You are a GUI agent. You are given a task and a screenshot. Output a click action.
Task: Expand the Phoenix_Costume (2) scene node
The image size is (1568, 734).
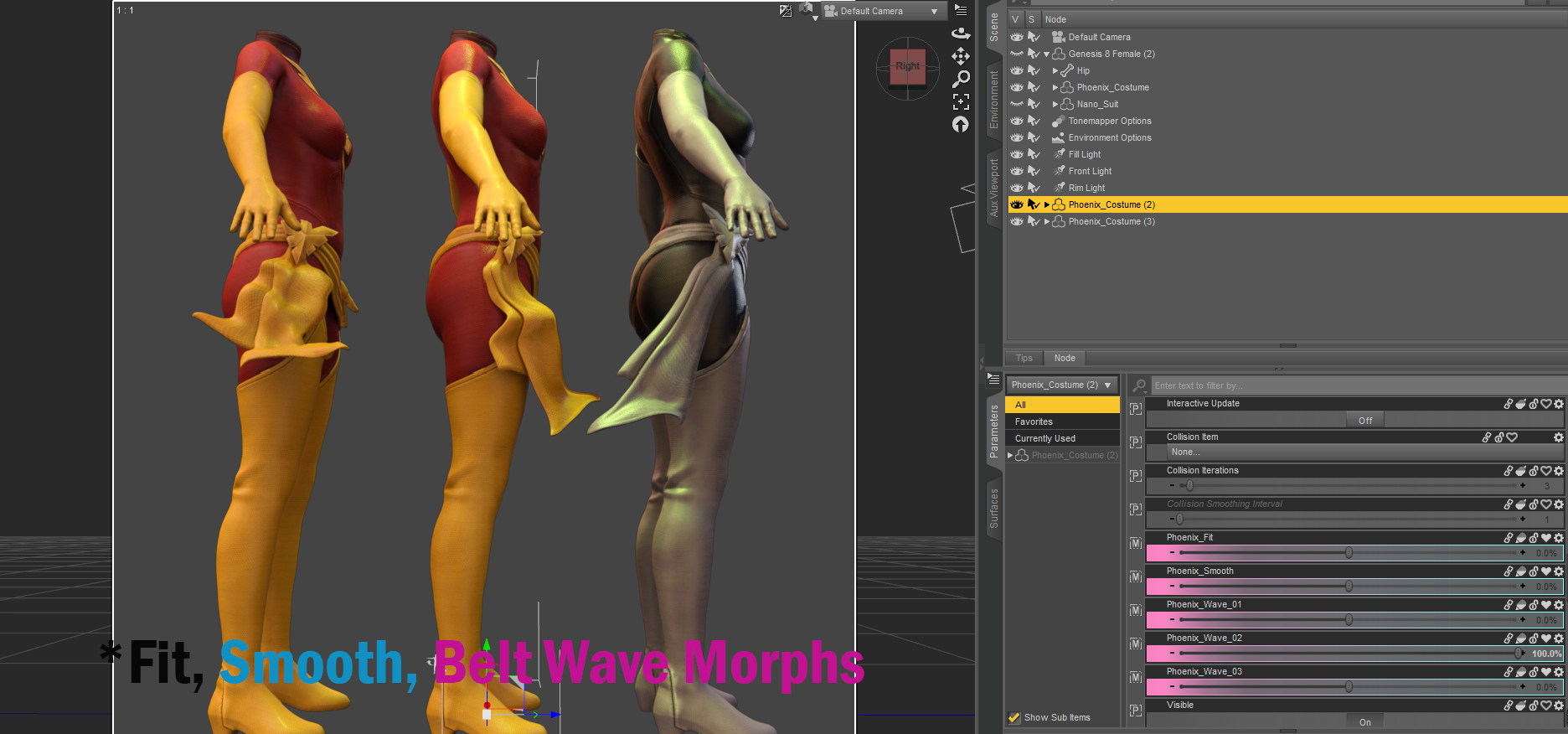(x=1047, y=205)
